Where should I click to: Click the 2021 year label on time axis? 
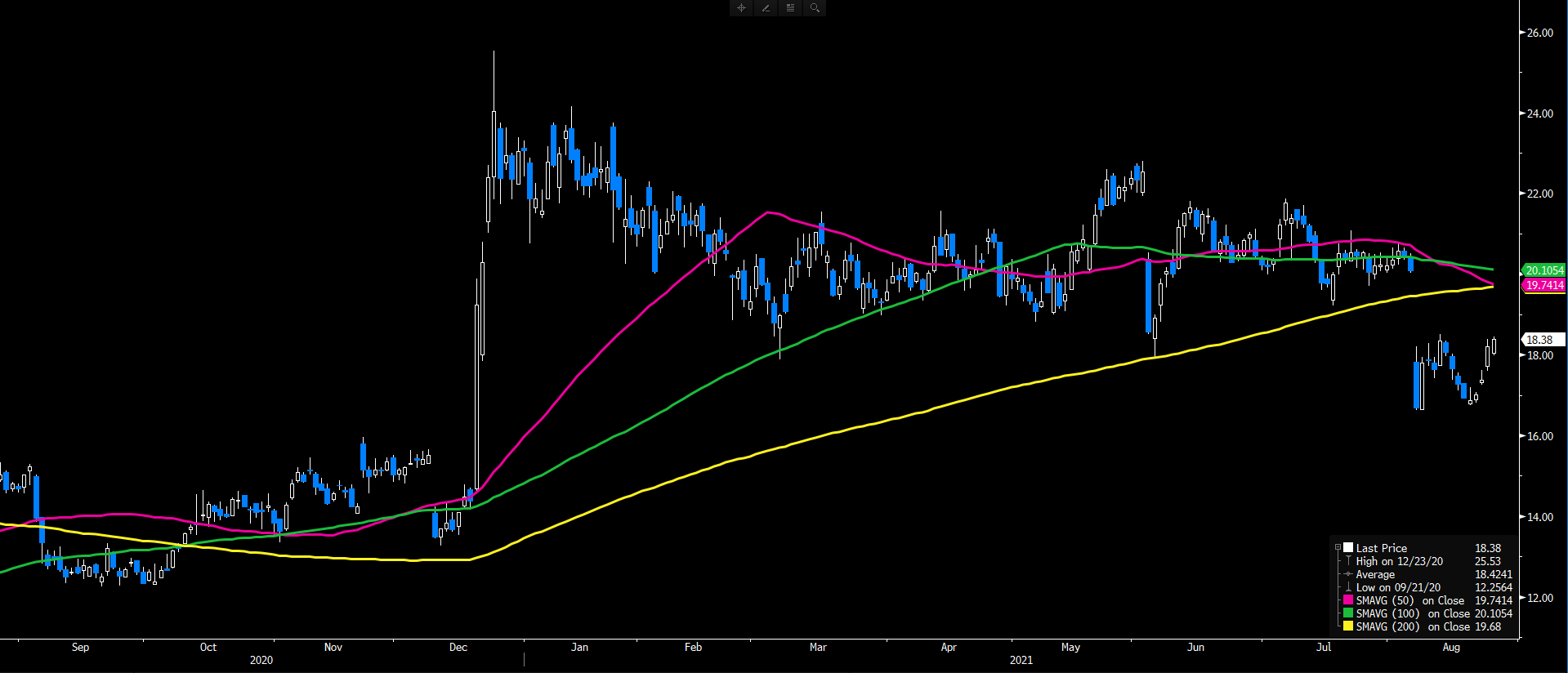click(x=1021, y=660)
